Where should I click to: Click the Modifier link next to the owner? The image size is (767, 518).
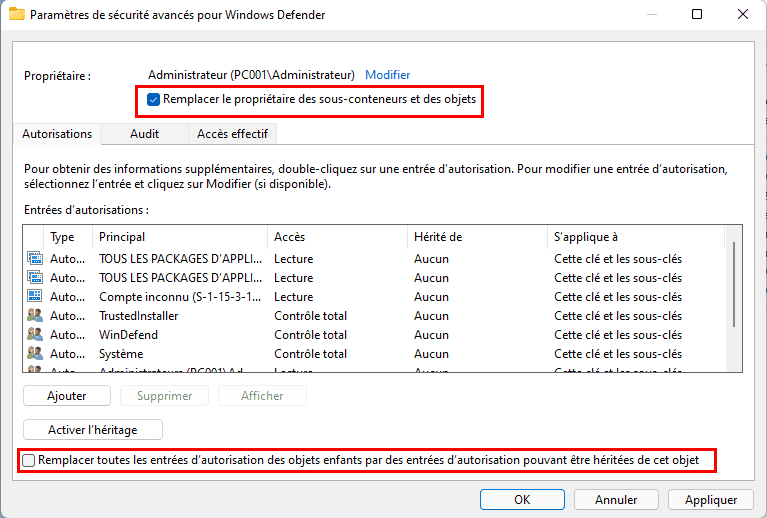pos(387,75)
